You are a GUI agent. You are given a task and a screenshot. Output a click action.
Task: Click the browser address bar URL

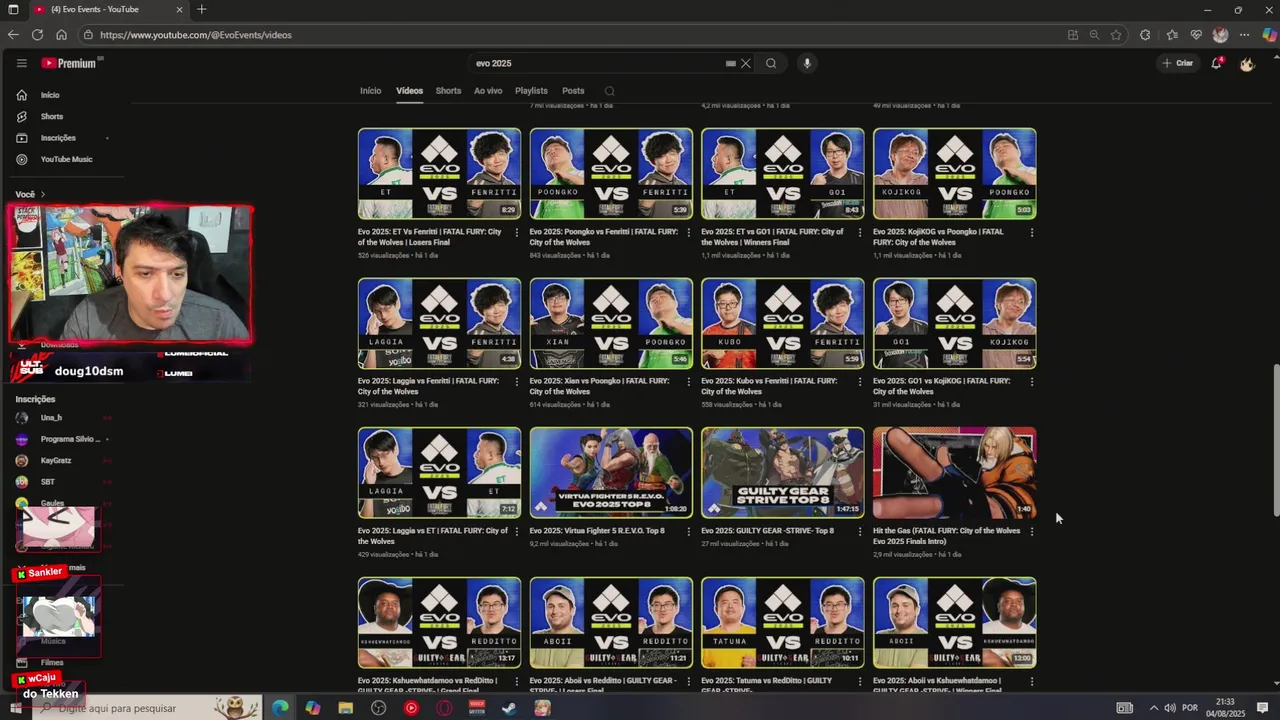pos(196,35)
